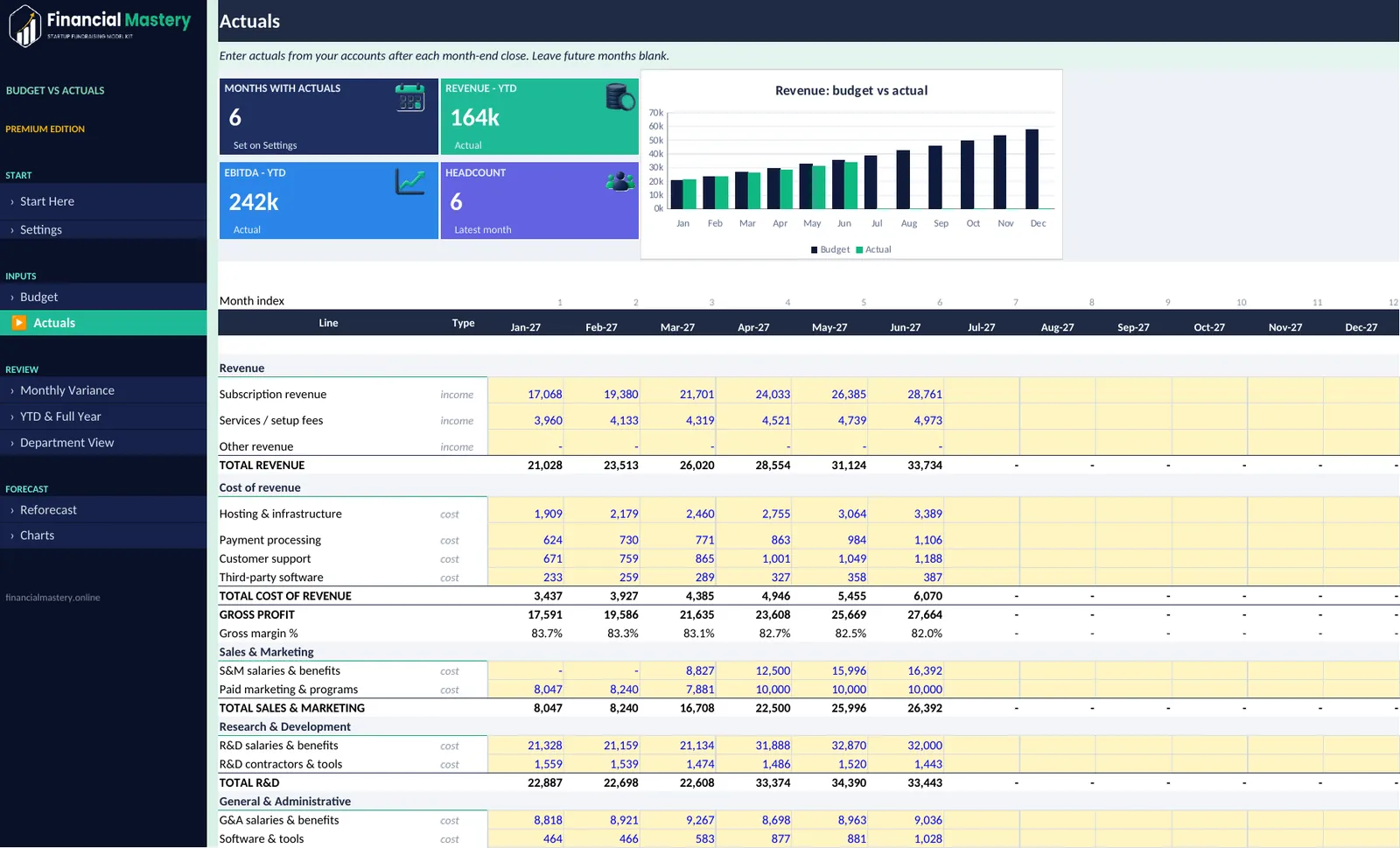Click the Mar-27 column header
Image resolution: width=1400 pixels, height=848 pixels.
click(x=677, y=327)
